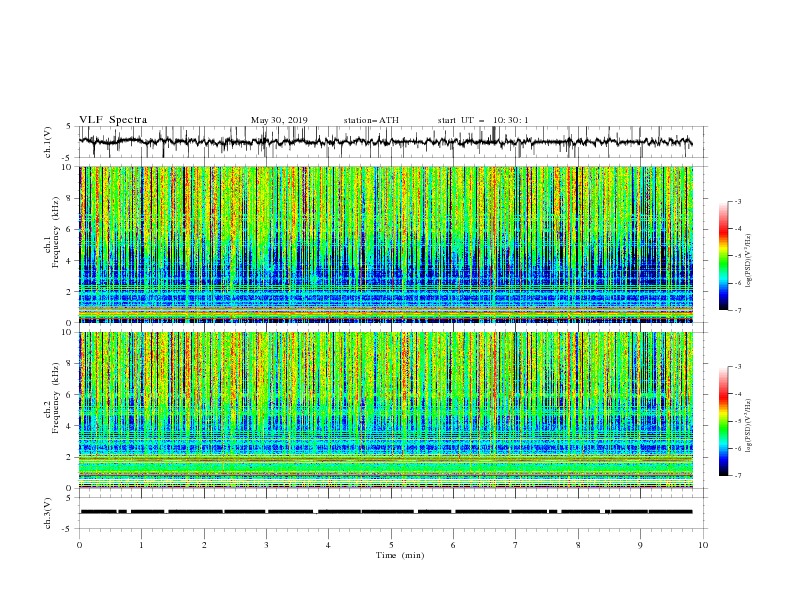Click the "Time (min)" axis title
Screen dimensions: 792x612
[x=400, y=555]
